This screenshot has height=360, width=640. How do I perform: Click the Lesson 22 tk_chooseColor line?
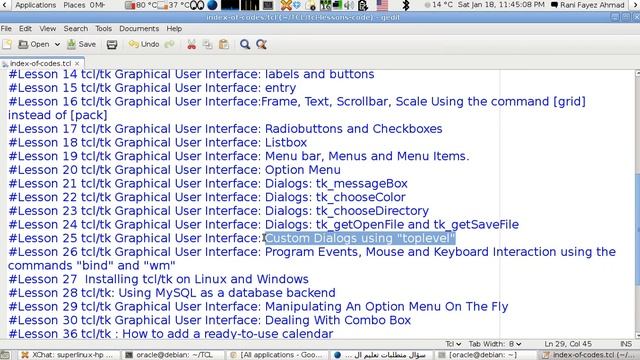click(x=207, y=197)
